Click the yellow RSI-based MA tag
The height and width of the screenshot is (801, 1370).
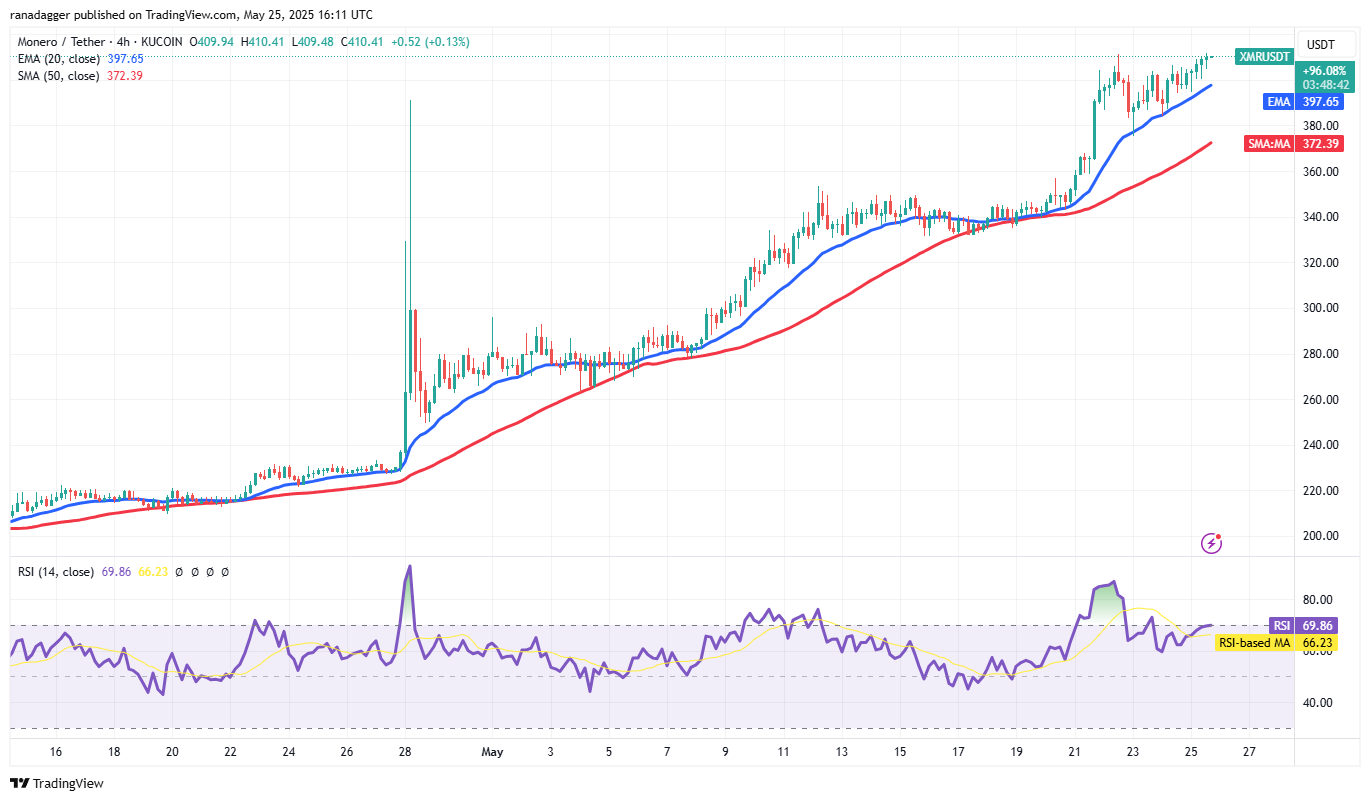click(1253, 643)
